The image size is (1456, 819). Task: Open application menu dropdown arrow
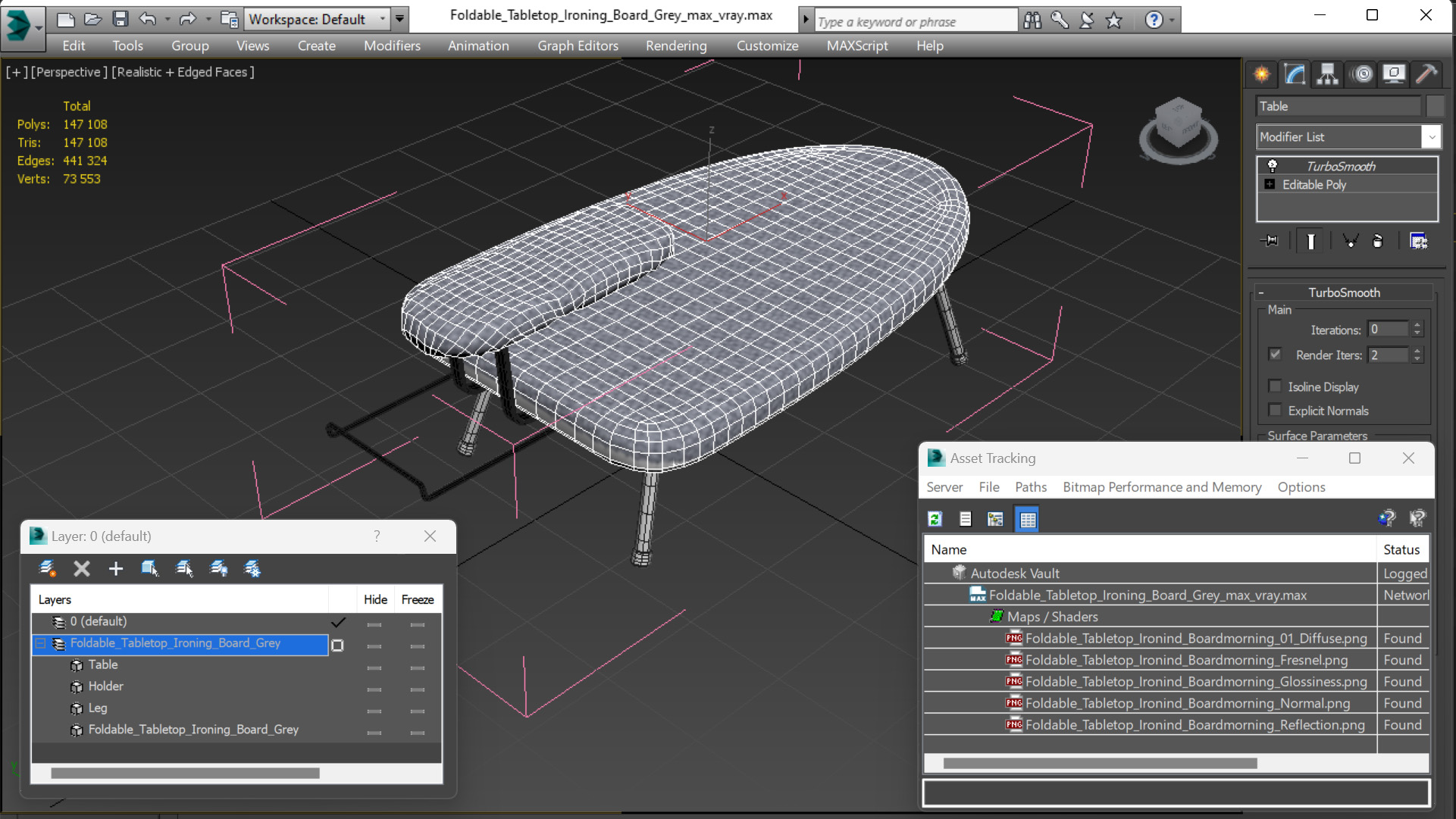tap(39, 29)
